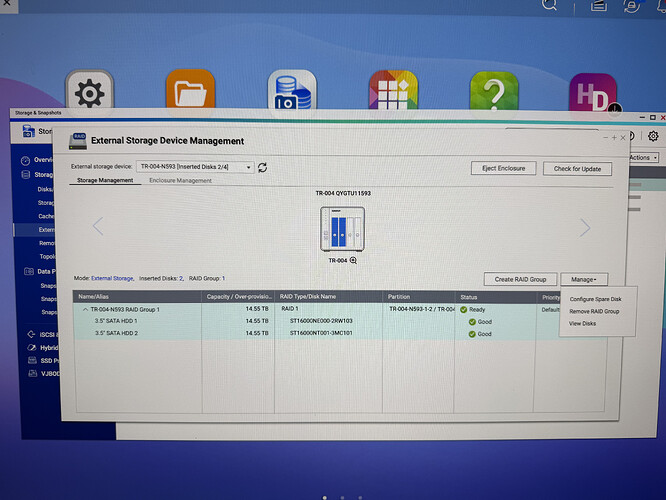Launch File Station via the orange folder icon

[190, 90]
